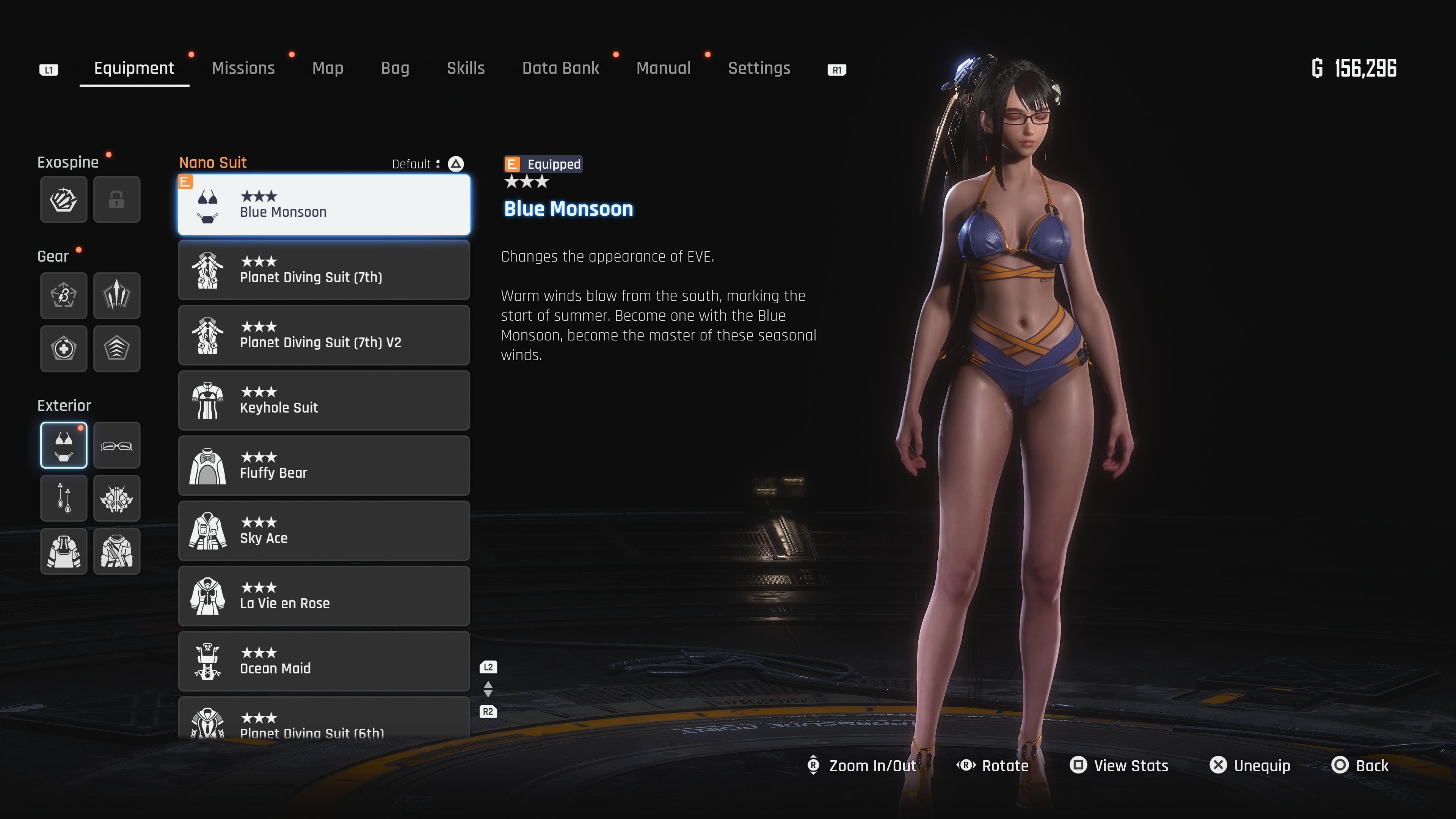Open the top-left Gear slot
Image resolution: width=1456 pixels, height=819 pixels.
coord(63,295)
